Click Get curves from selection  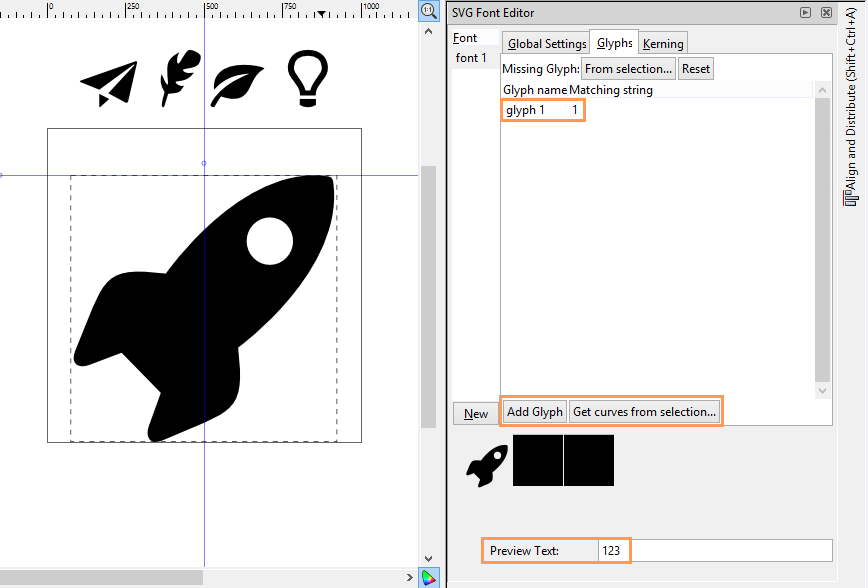[x=645, y=411]
